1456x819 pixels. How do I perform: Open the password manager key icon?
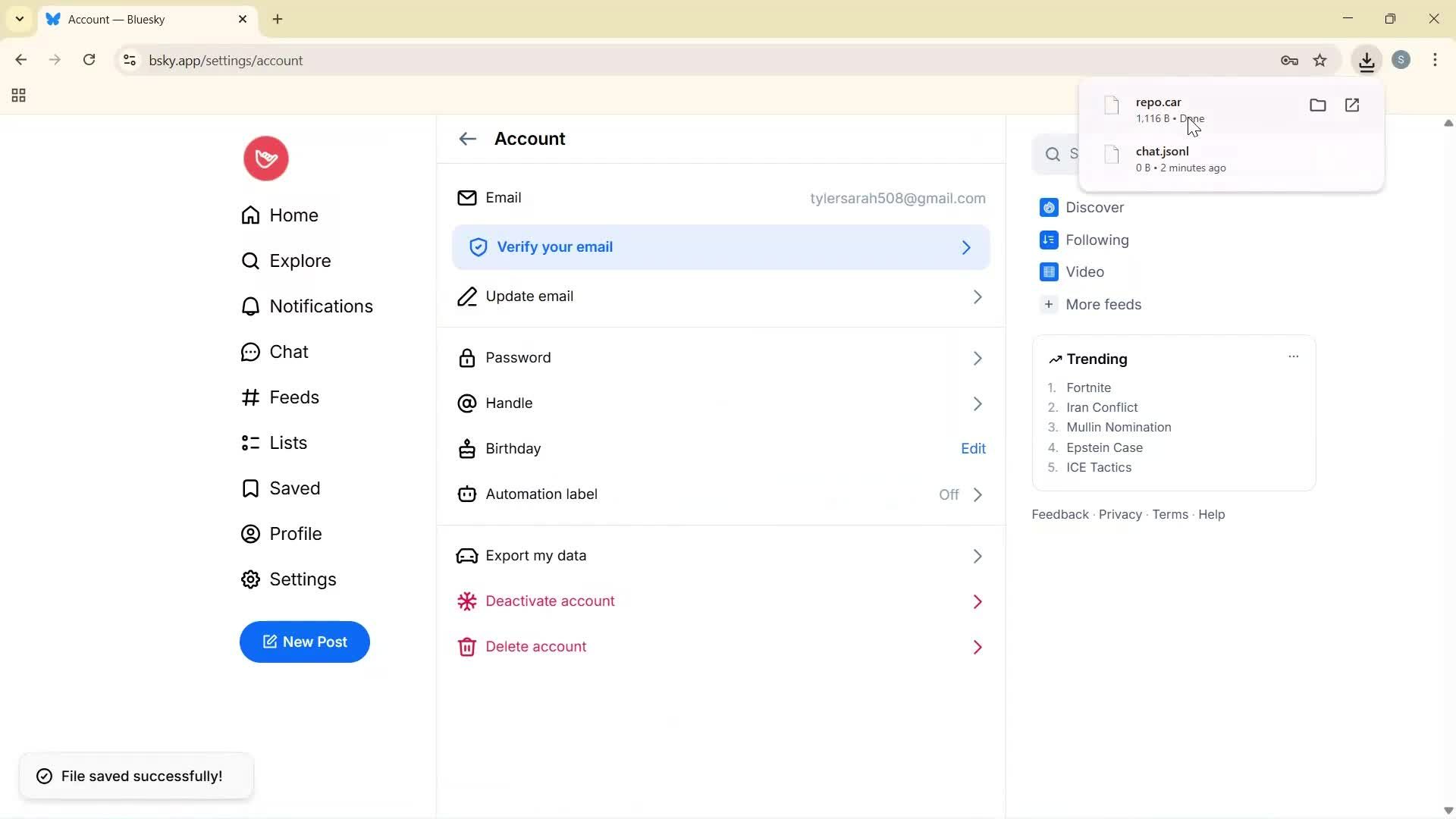(x=1289, y=61)
